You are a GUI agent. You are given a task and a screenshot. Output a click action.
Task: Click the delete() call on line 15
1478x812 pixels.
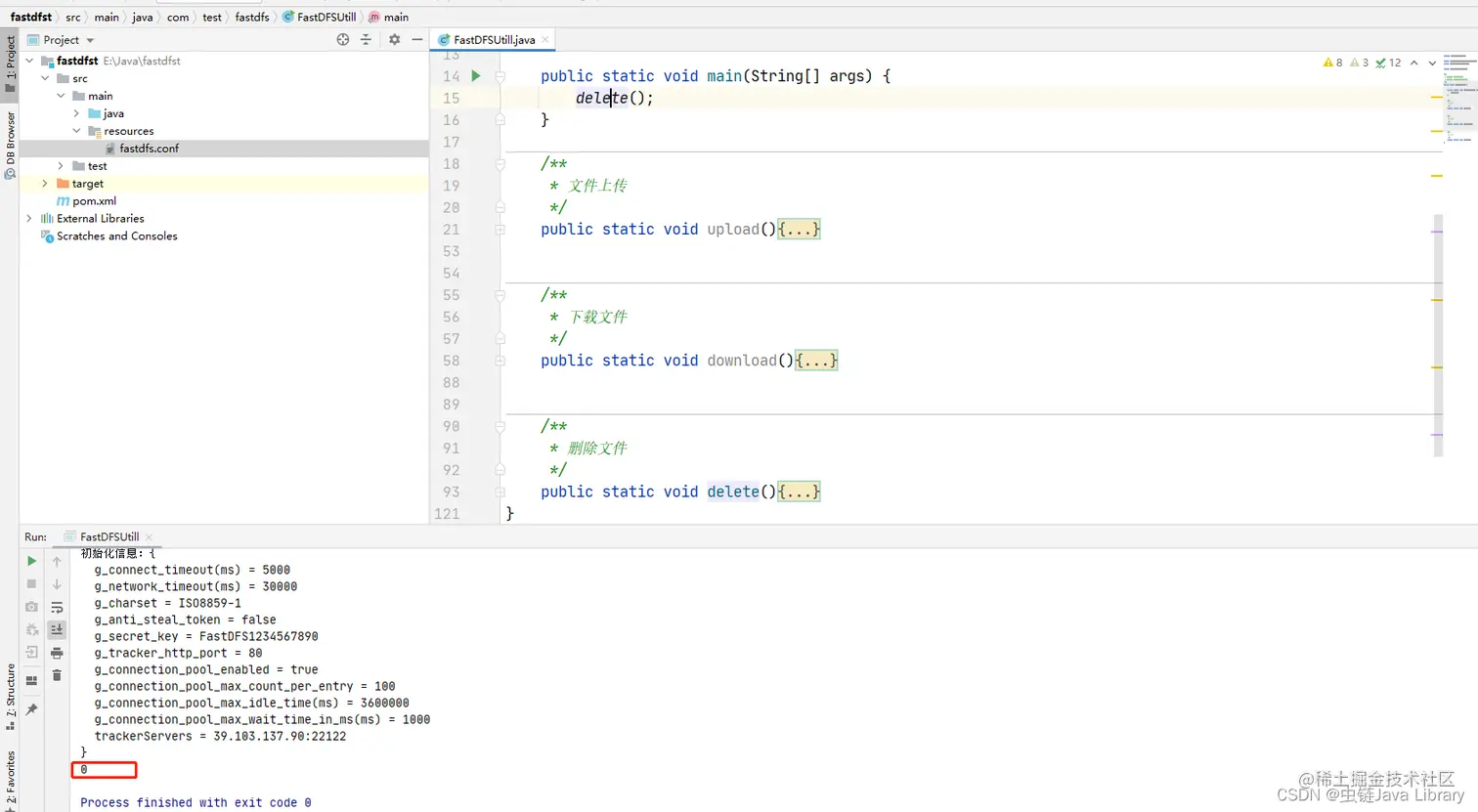614,98
